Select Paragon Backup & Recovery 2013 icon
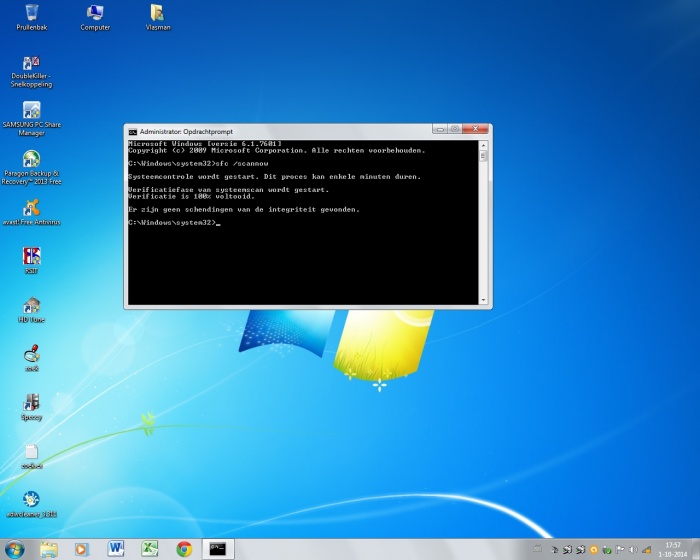The width and height of the screenshot is (700, 560). (31, 167)
